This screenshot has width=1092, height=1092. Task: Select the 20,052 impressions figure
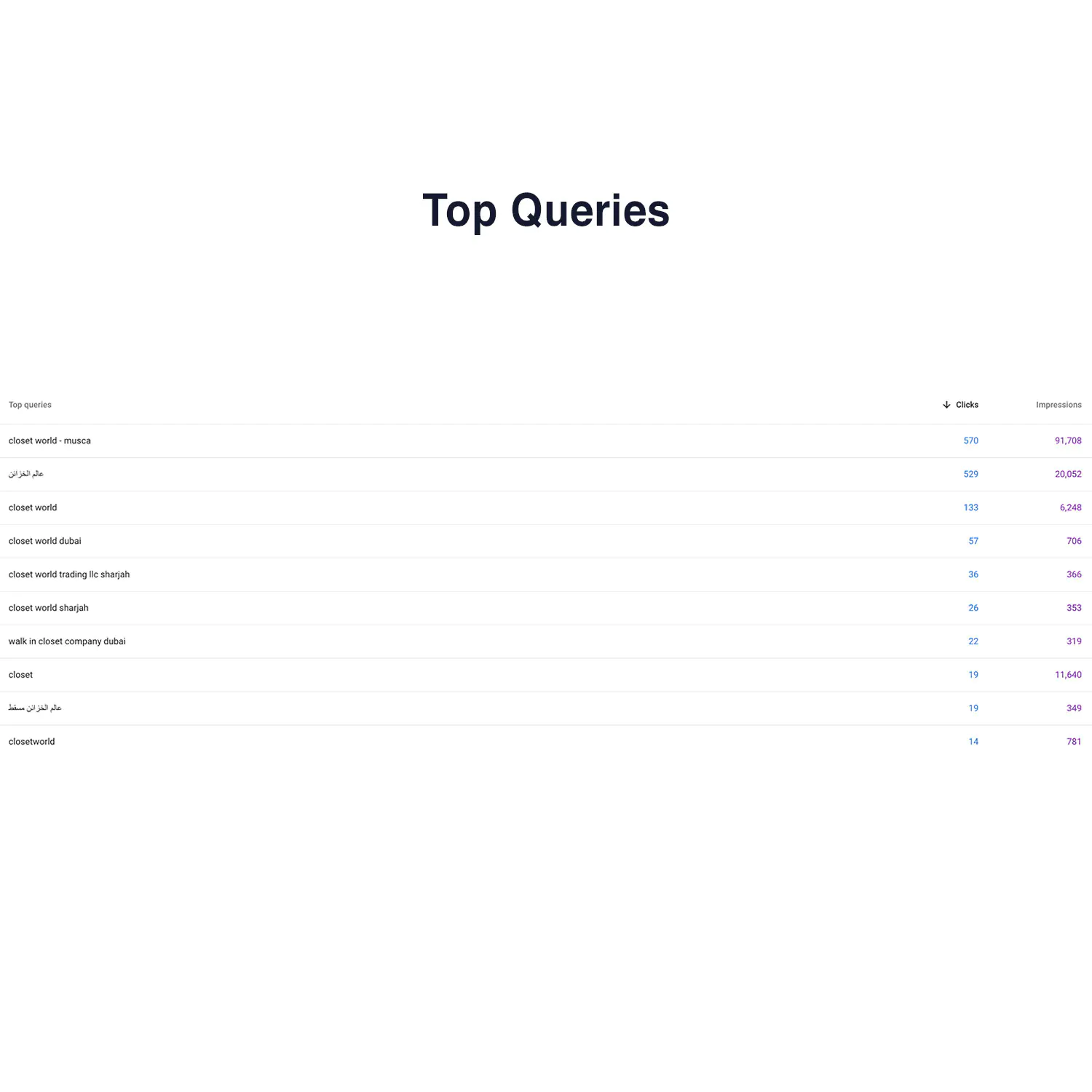1068,474
